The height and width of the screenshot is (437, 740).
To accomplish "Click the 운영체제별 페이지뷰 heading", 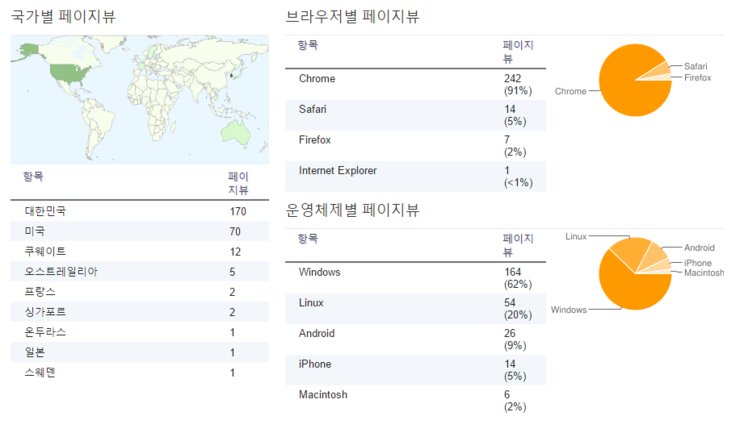I will [x=352, y=210].
